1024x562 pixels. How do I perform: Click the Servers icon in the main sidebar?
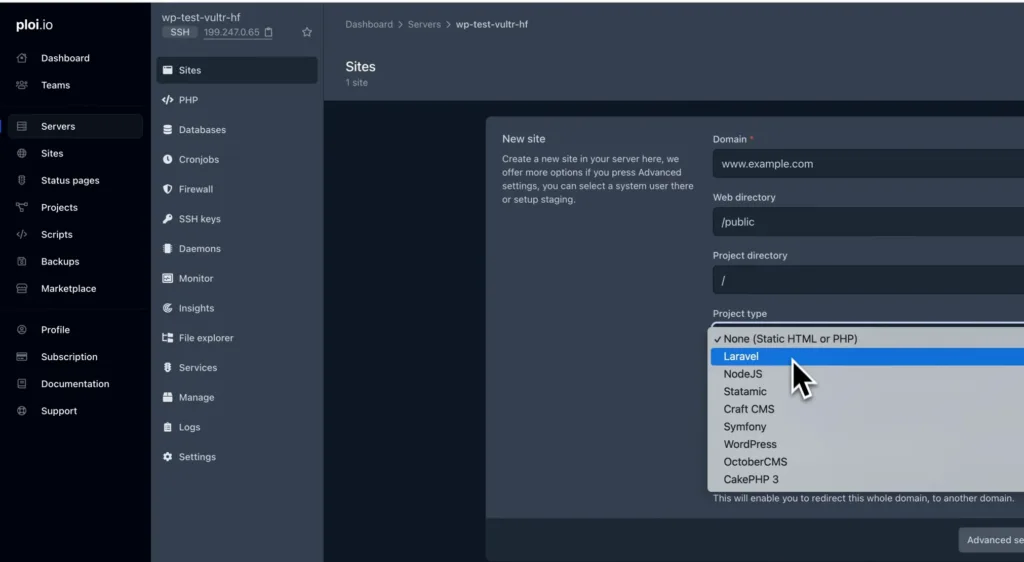22,127
